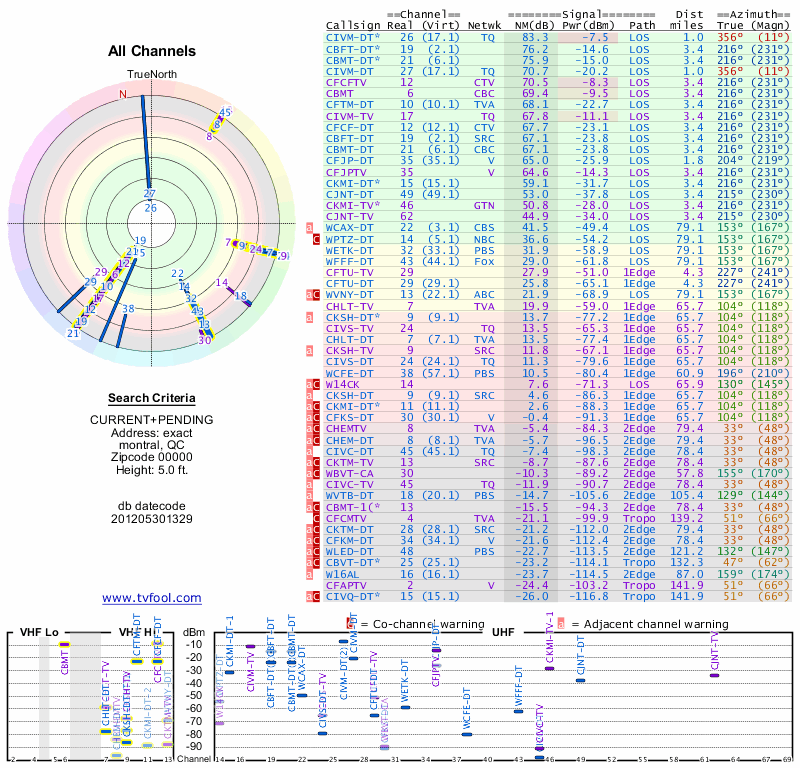
Task: Click the NBC network label
Action: click(484, 239)
